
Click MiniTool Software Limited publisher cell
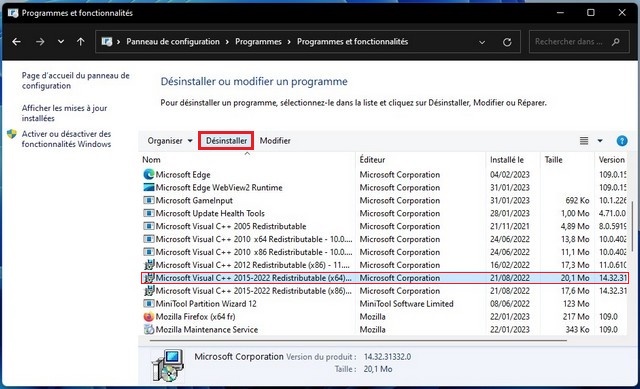coord(407,304)
